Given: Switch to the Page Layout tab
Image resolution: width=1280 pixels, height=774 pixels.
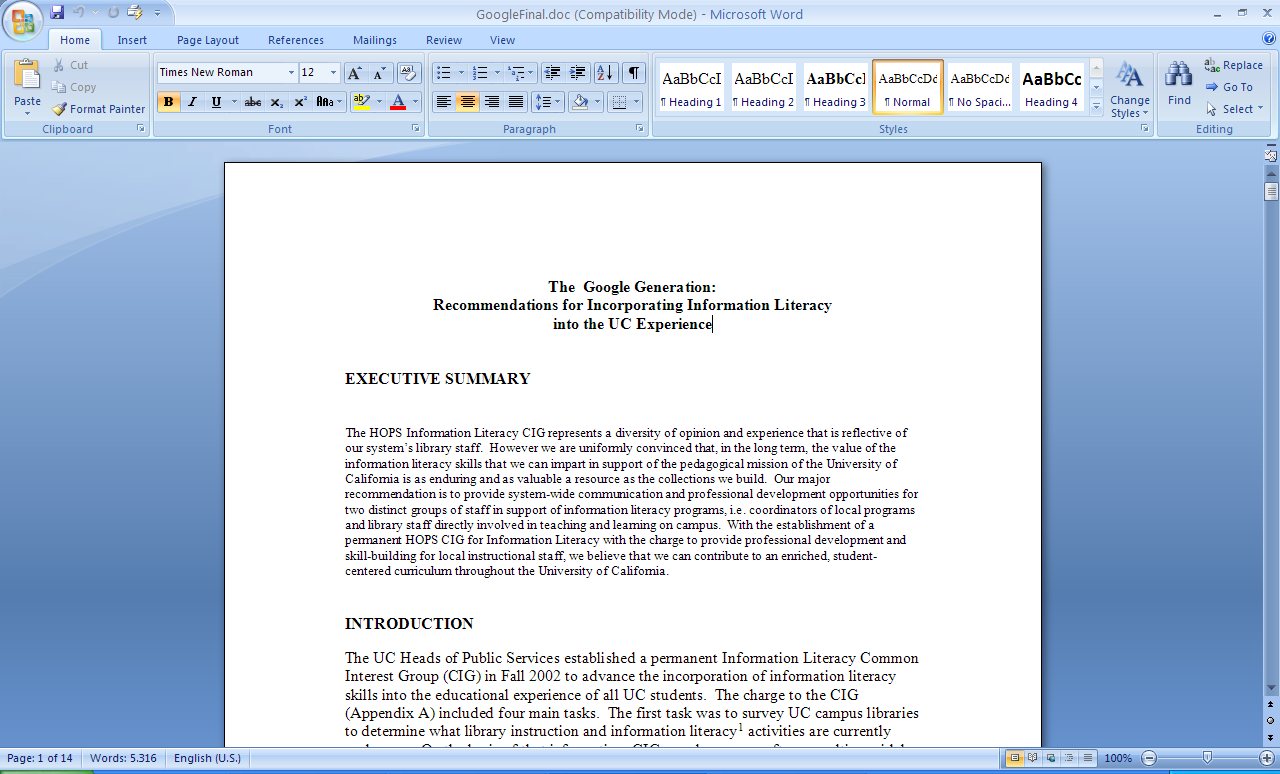Looking at the screenshot, I should (208, 40).
